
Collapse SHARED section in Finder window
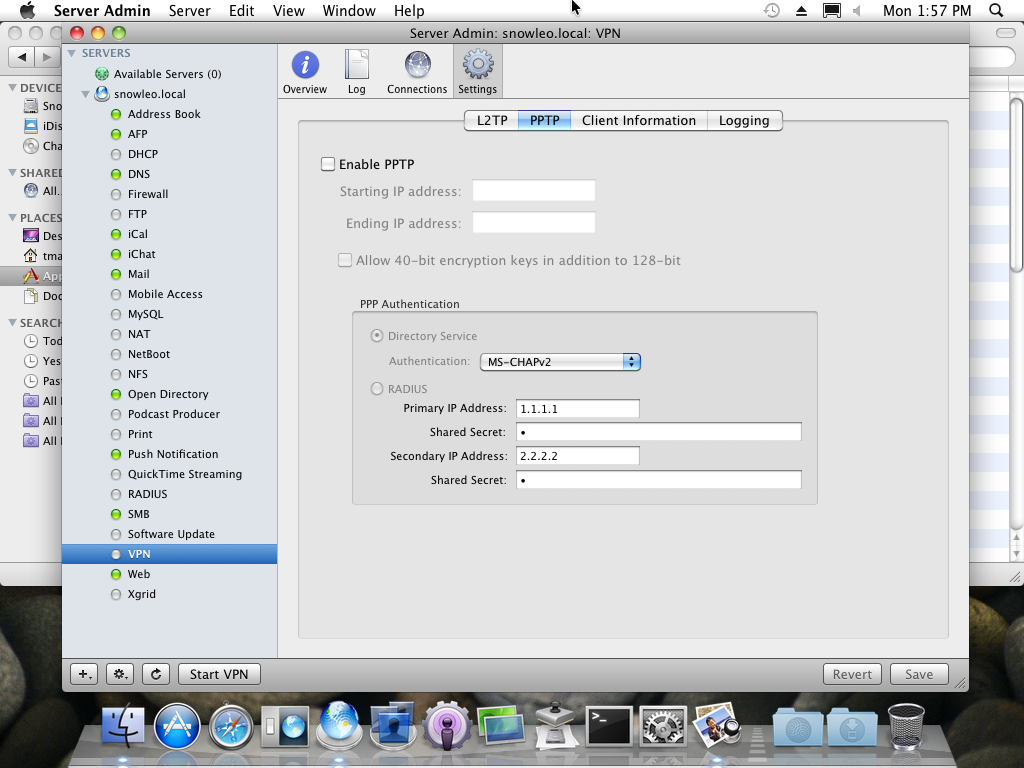coord(12,172)
